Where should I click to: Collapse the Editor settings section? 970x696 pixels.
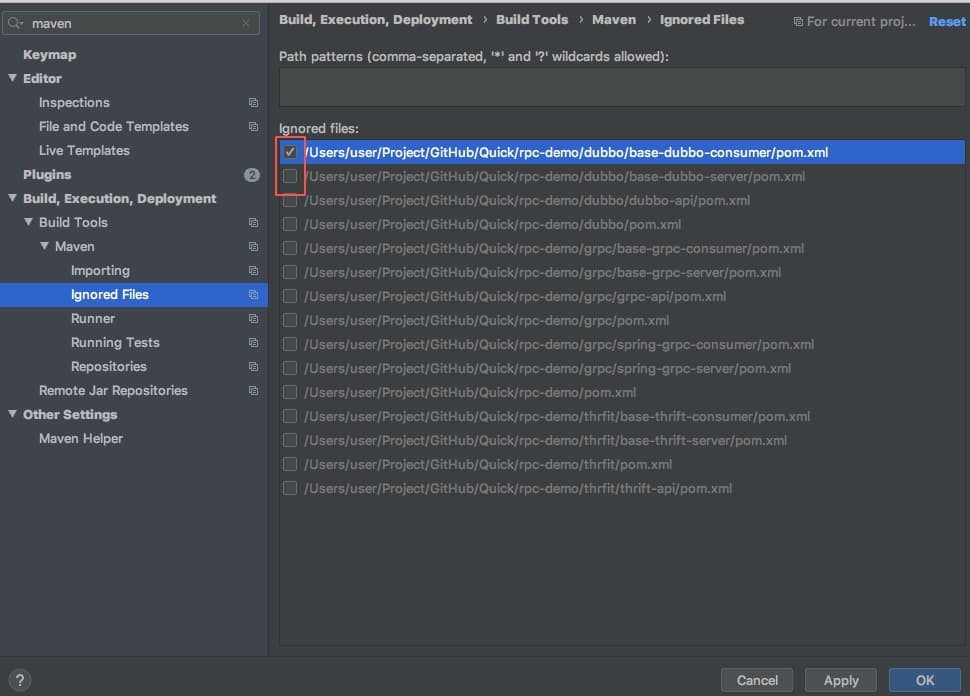click(12, 79)
